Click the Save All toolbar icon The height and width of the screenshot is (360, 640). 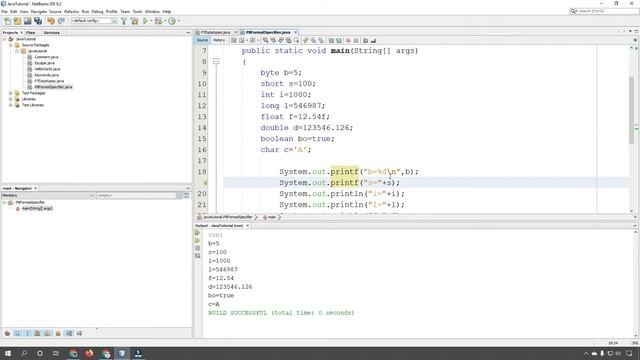coord(38,21)
